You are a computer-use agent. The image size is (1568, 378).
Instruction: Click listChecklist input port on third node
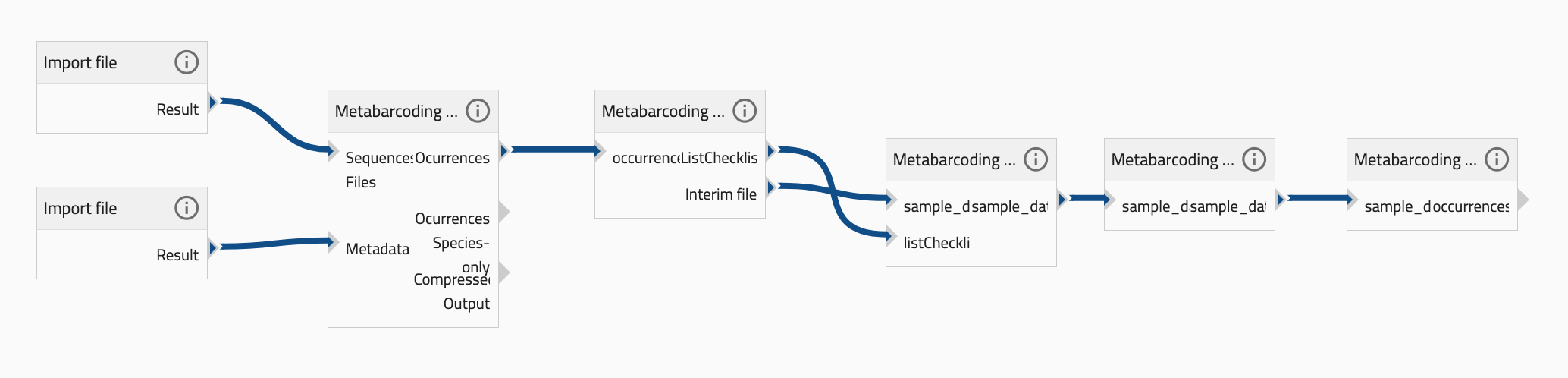pyautogui.click(x=891, y=235)
